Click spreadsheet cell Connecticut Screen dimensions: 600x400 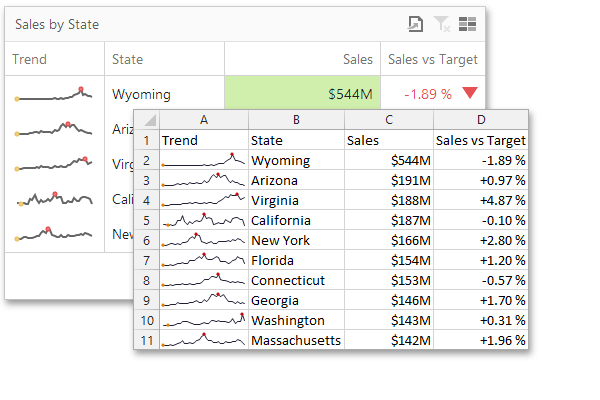coord(296,280)
